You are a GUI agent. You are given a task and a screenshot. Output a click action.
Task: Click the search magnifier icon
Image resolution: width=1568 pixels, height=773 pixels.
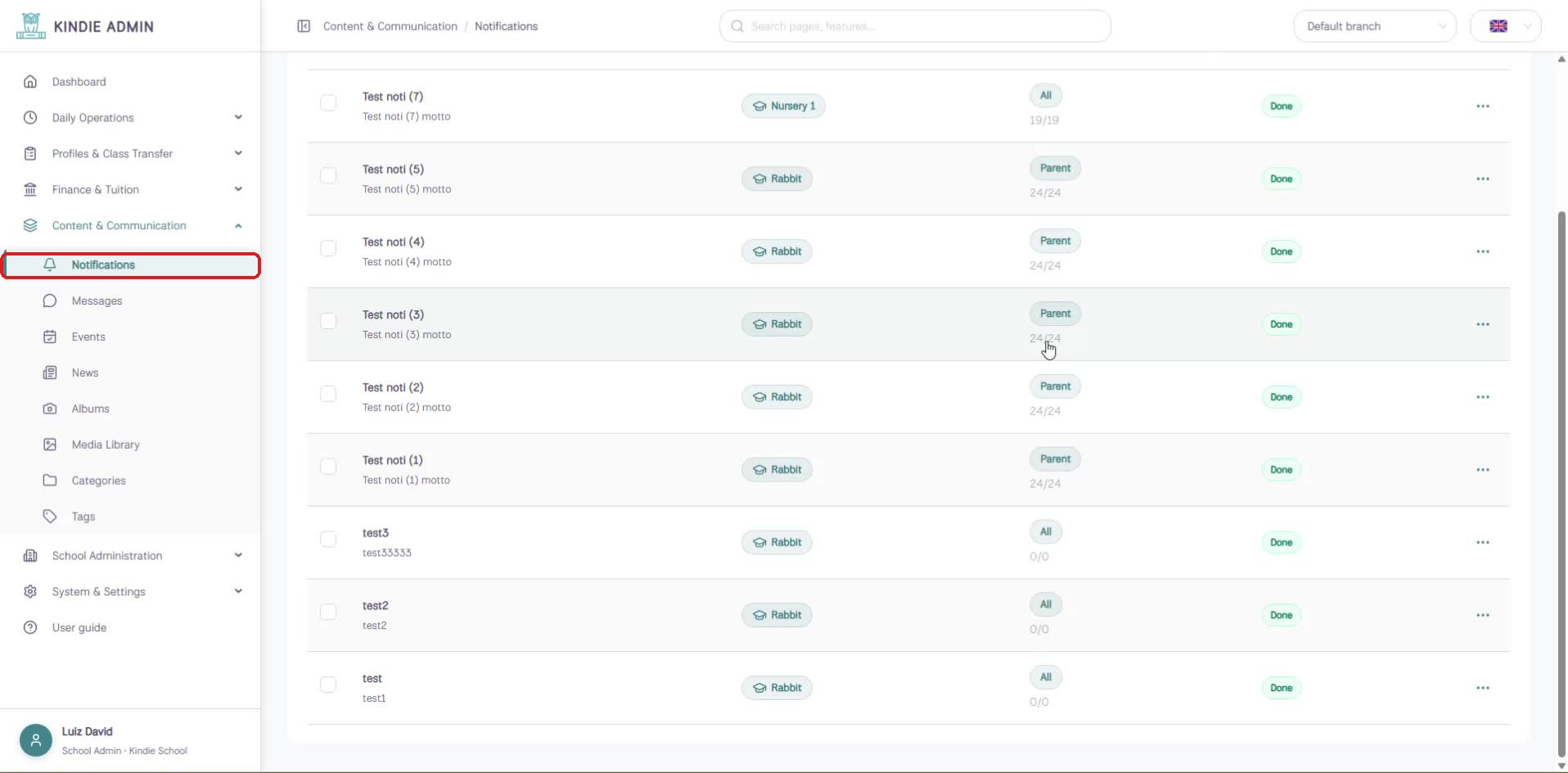(x=737, y=26)
